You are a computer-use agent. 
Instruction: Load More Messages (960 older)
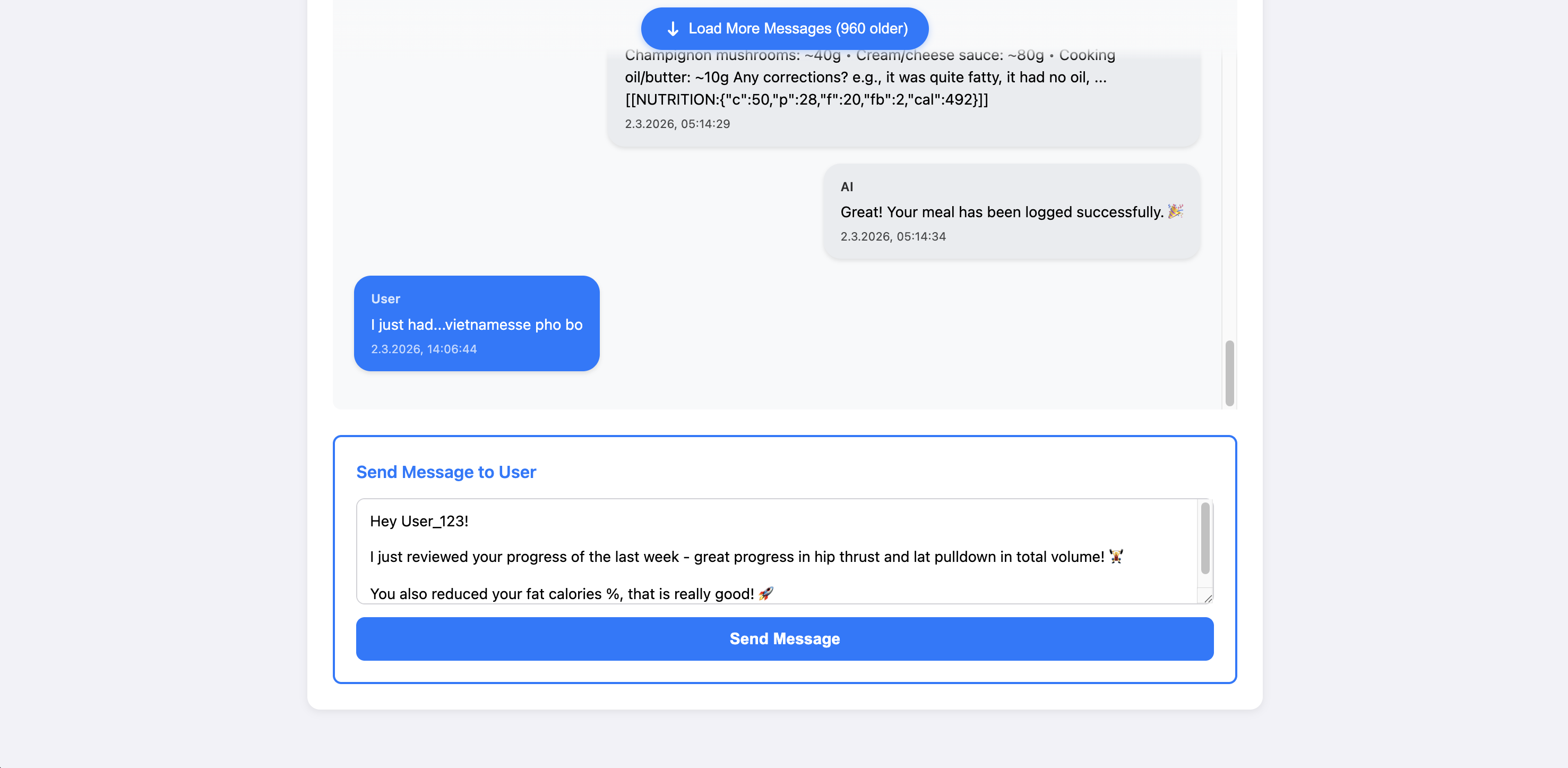coord(785,28)
